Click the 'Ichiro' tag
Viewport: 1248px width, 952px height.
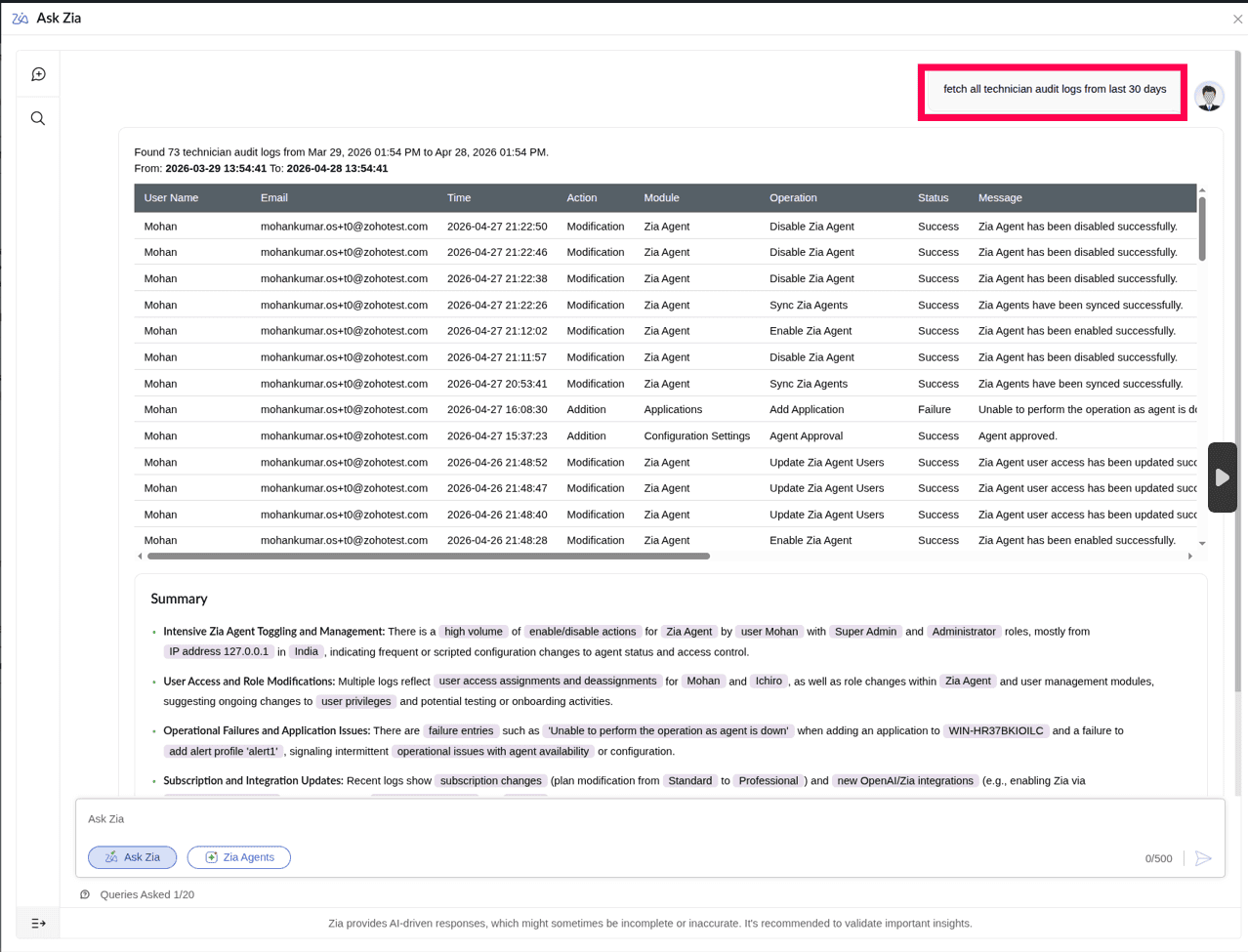pyautogui.click(x=769, y=681)
